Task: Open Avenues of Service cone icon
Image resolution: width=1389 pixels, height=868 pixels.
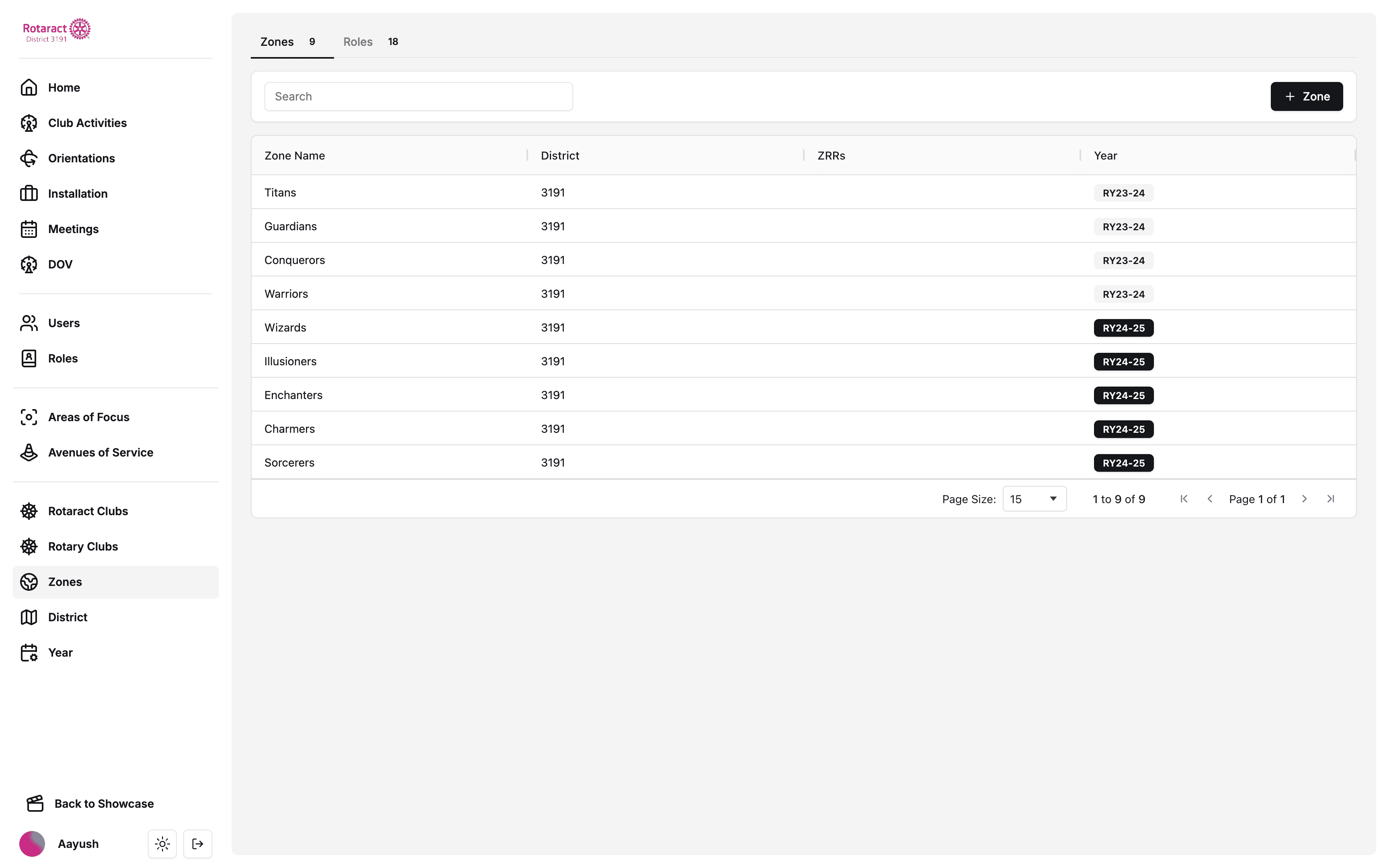Action: coord(29,452)
